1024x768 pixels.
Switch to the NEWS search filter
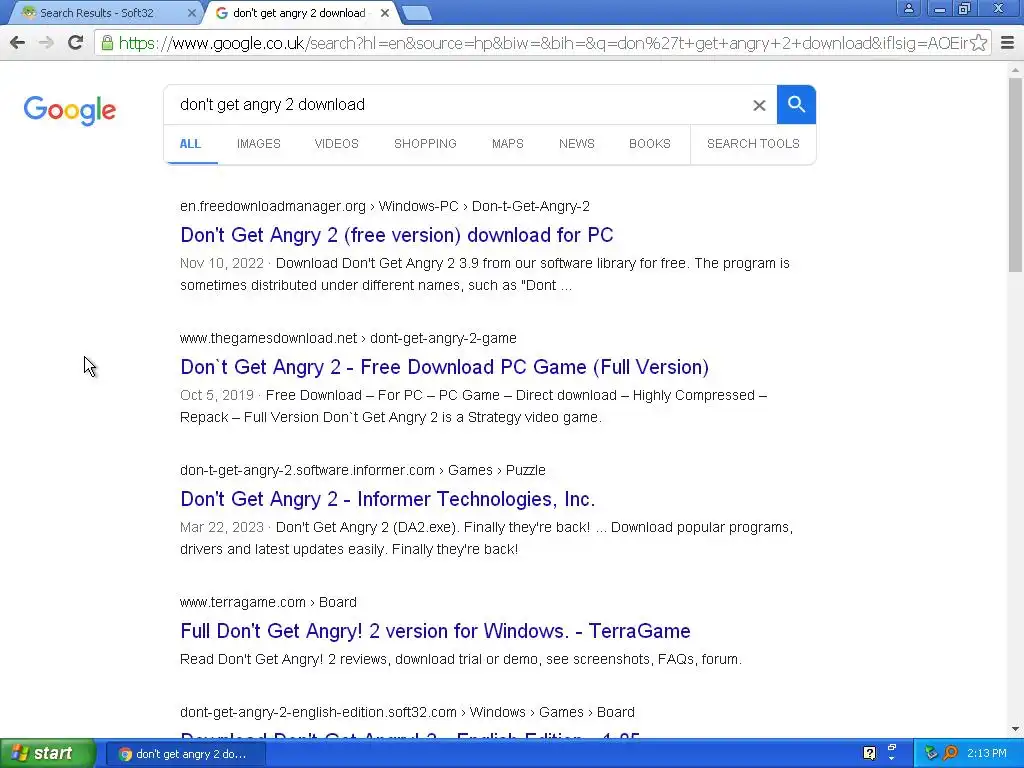(x=577, y=144)
